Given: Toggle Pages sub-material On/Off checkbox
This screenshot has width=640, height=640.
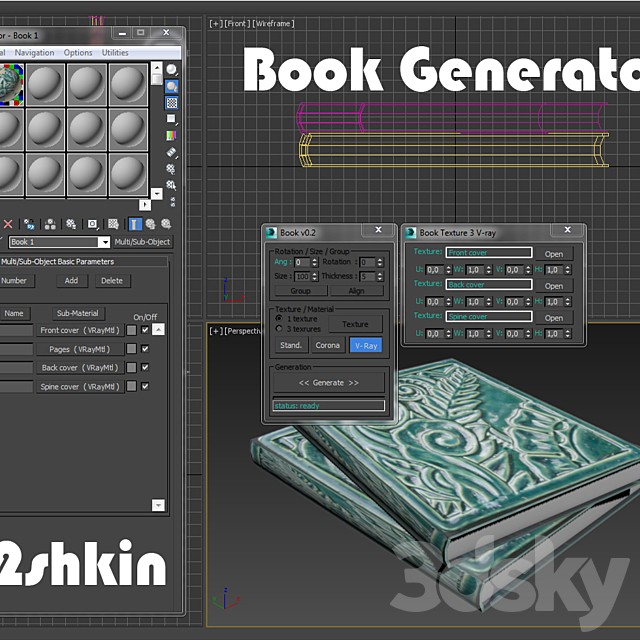Looking at the screenshot, I should tap(145, 349).
